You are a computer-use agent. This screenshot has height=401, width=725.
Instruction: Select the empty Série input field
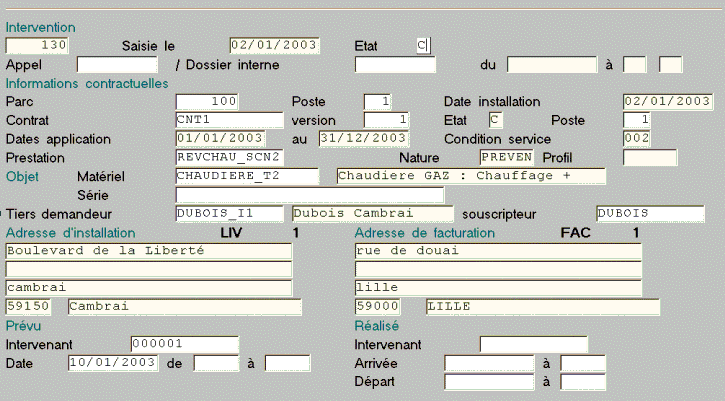(310, 195)
